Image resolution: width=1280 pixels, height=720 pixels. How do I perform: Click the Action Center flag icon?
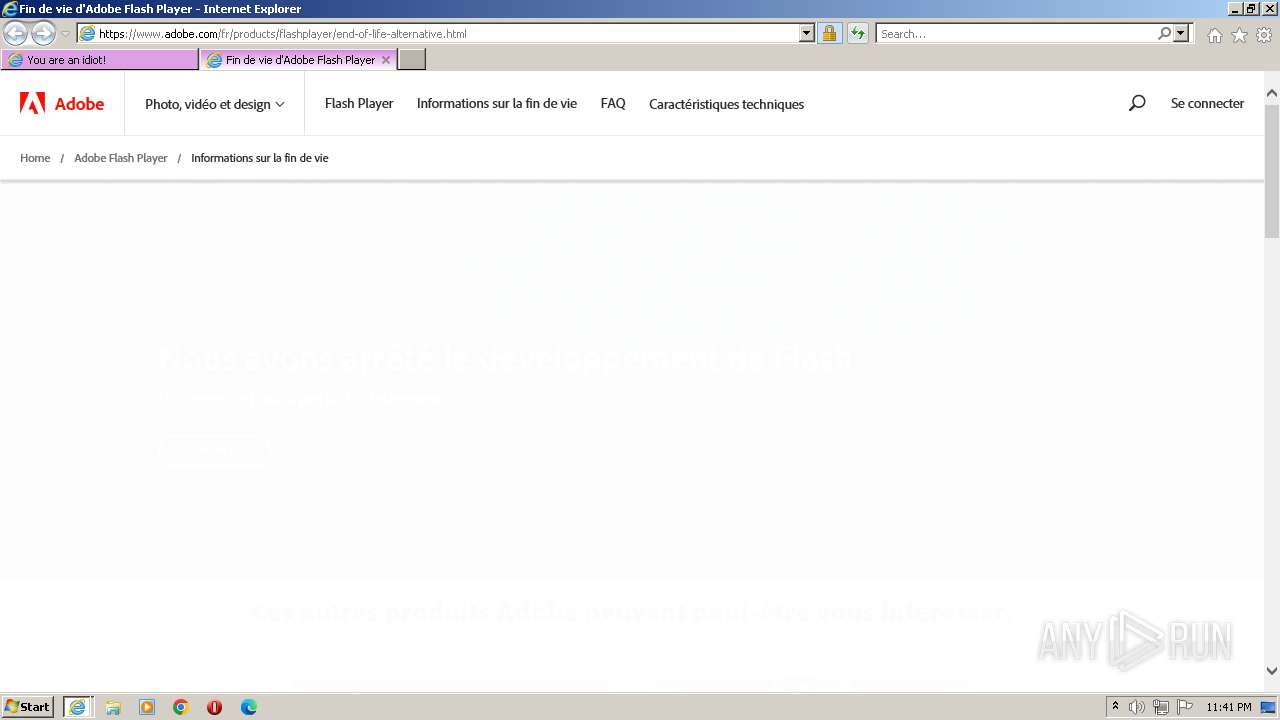coord(1185,707)
